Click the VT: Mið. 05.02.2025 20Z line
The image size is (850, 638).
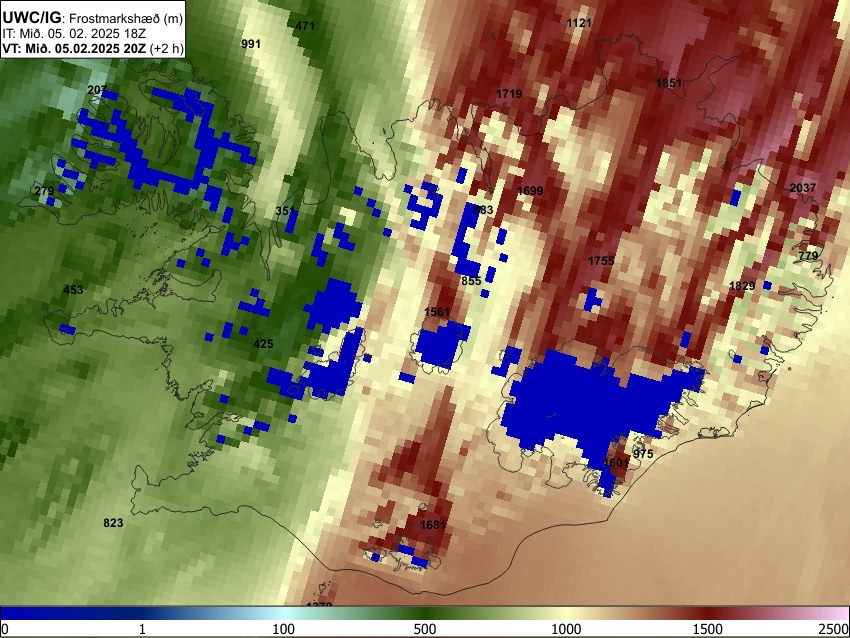coord(93,48)
